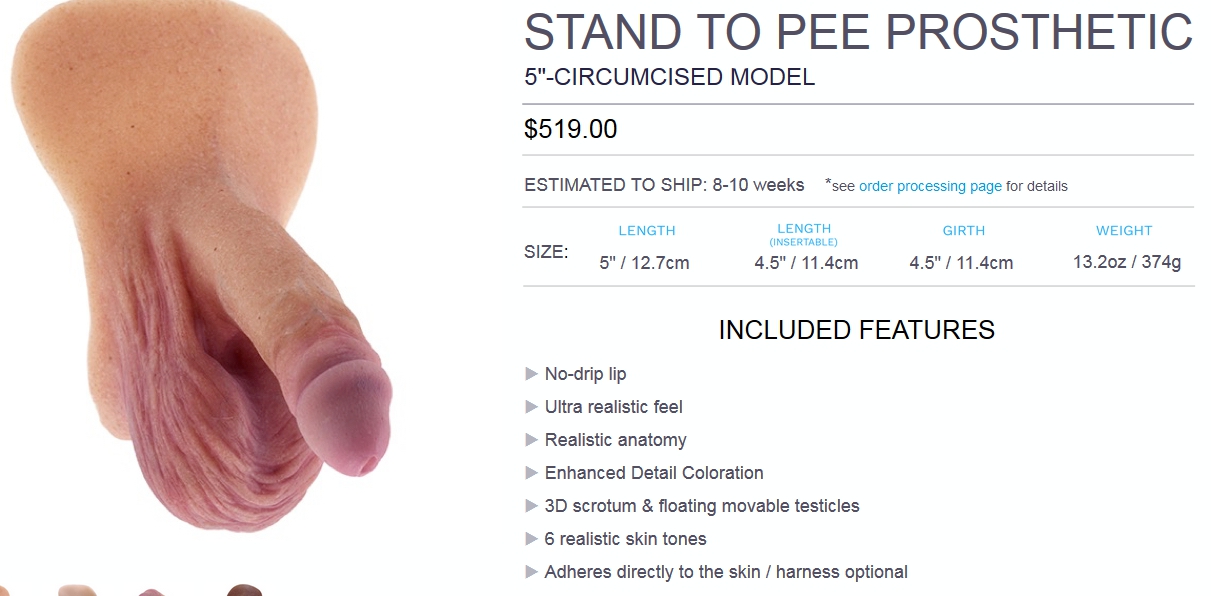Click the Estimated To Ship 8-10 weeks text
The image size is (1211, 596).
[x=664, y=185]
